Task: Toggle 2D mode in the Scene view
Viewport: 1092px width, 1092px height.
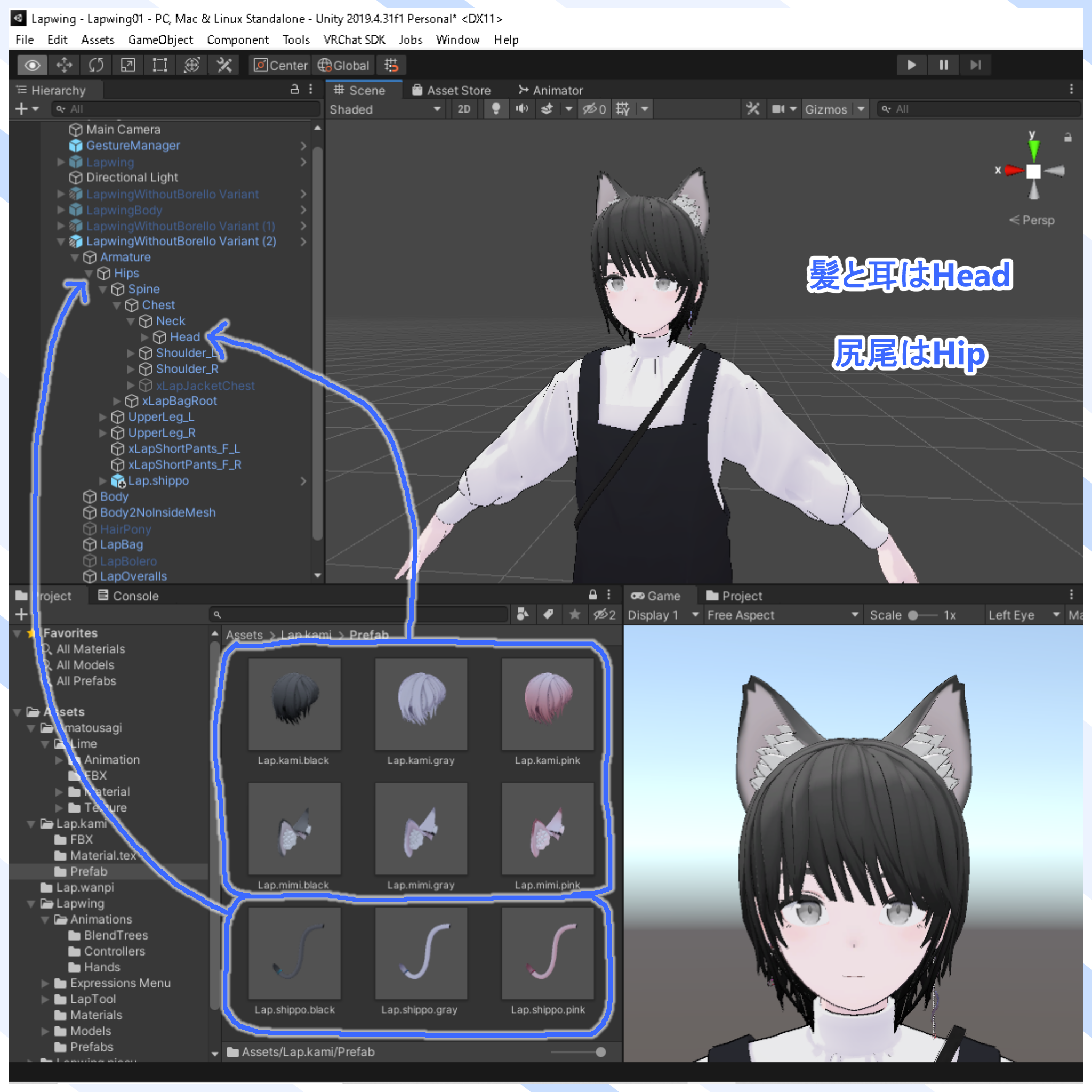Action: [x=463, y=109]
